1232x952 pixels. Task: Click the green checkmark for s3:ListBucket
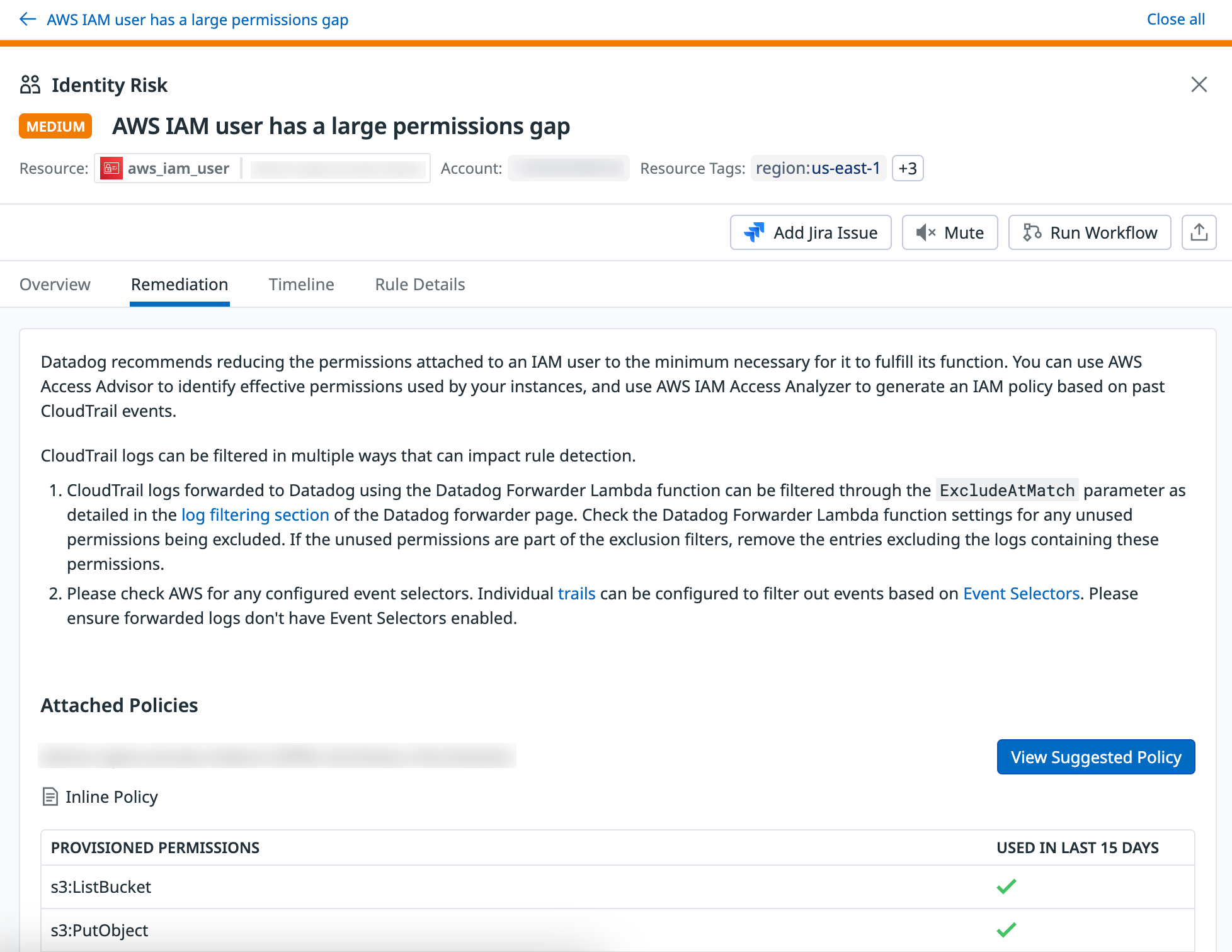point(1006,887)
